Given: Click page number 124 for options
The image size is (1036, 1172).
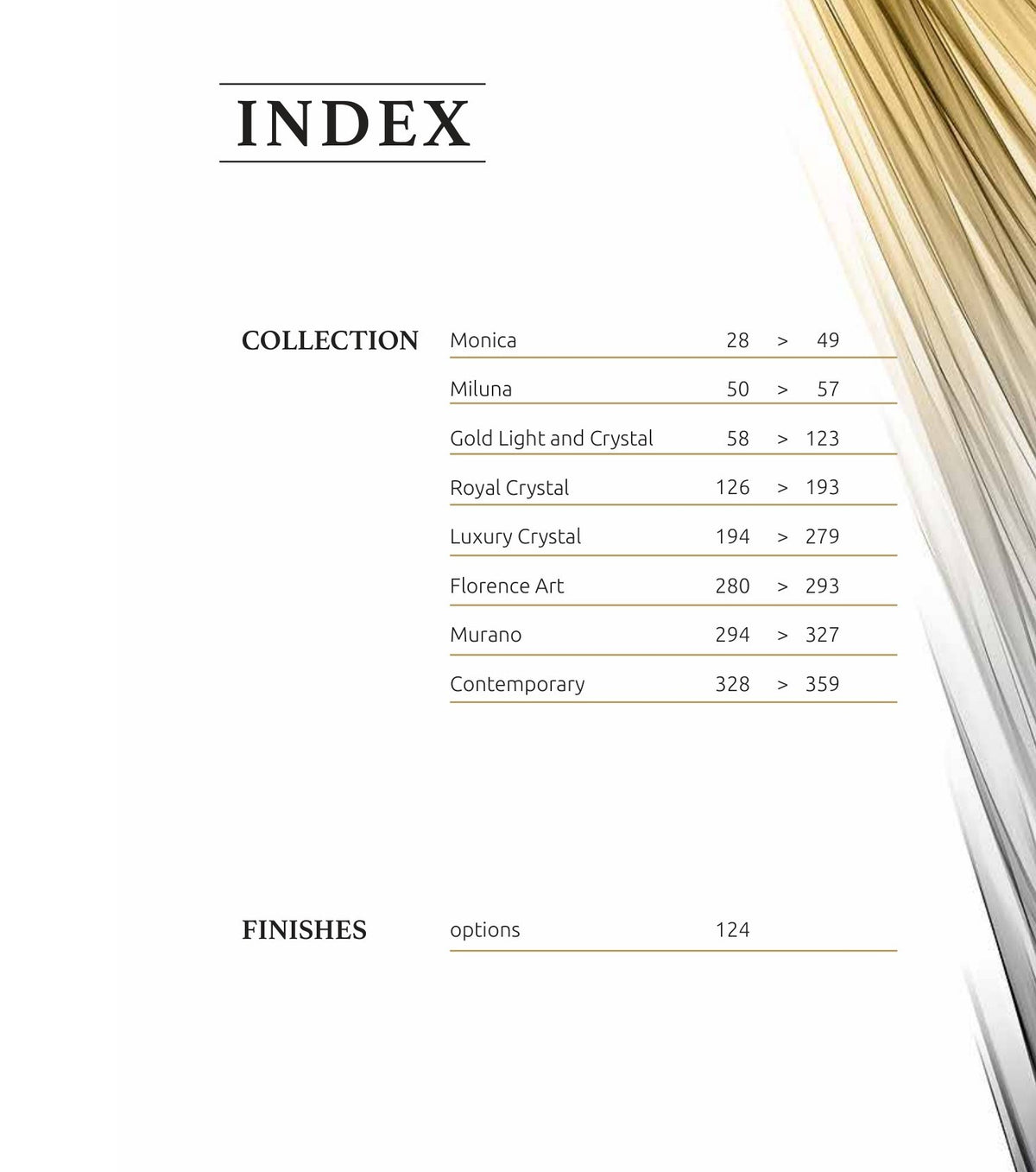Looking at the screenshot, I should coord(733,930).
